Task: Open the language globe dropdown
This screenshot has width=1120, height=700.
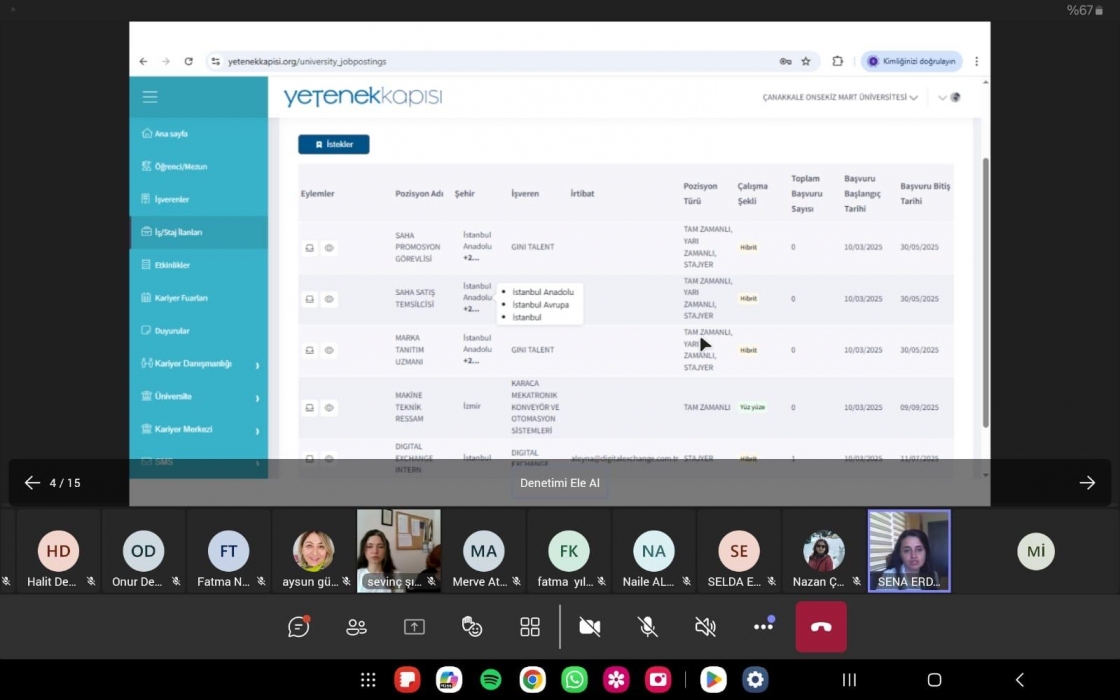Action: click(949, 97)
